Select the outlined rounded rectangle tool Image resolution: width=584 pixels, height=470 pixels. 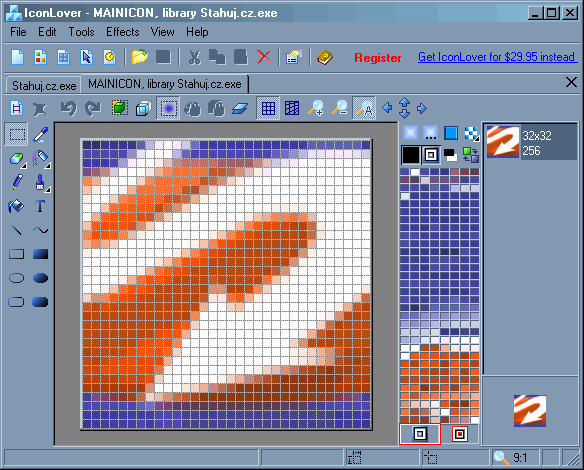click(x=16, y=302)
